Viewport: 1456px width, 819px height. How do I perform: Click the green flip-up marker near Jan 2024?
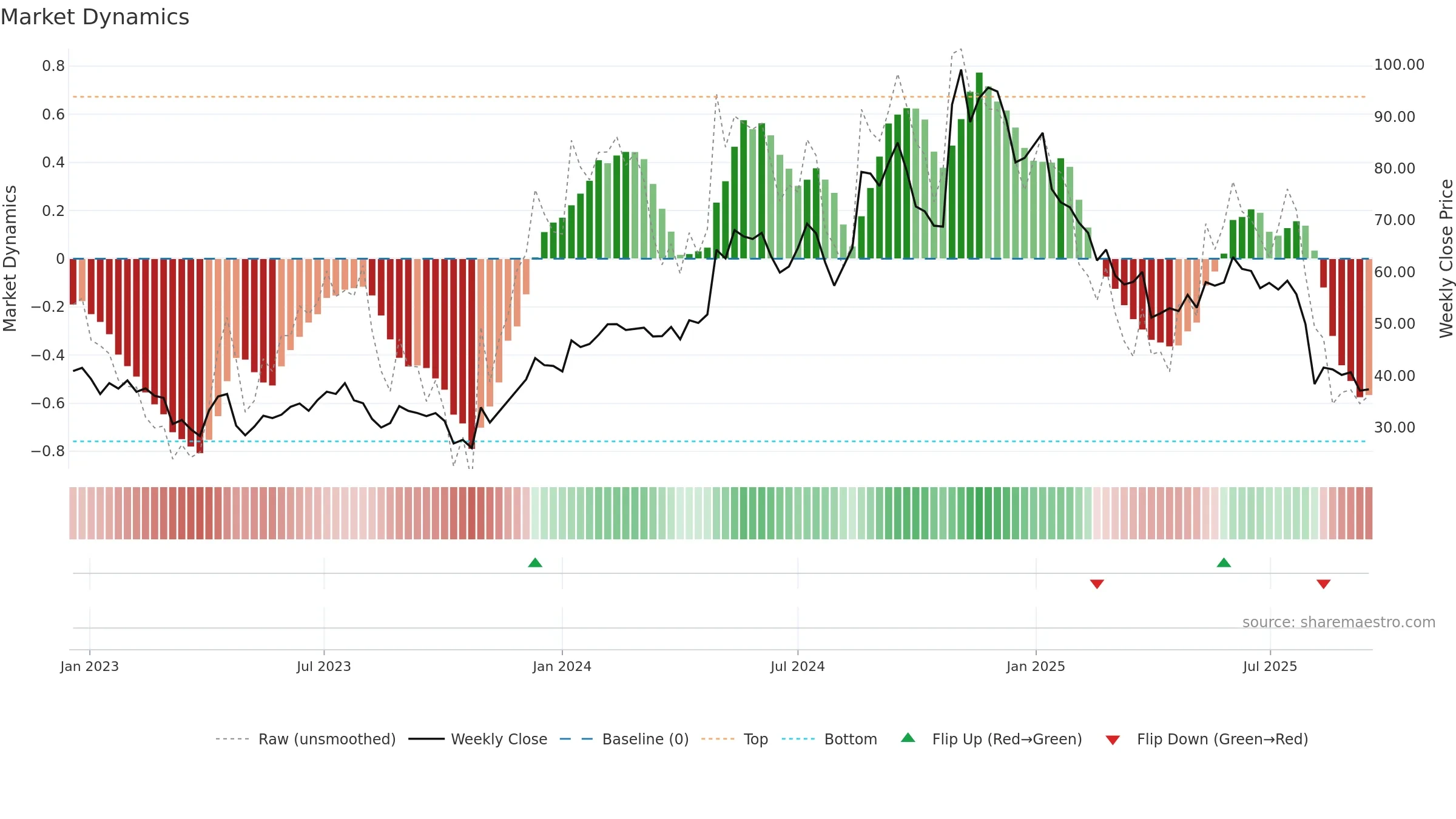tap(535, 563)
